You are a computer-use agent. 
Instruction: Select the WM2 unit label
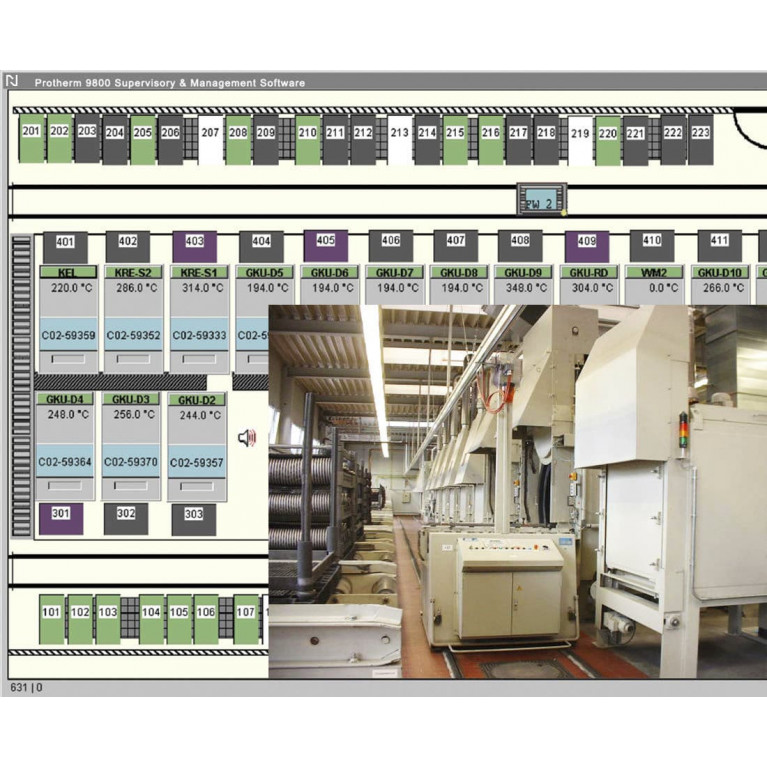(652, 272)
